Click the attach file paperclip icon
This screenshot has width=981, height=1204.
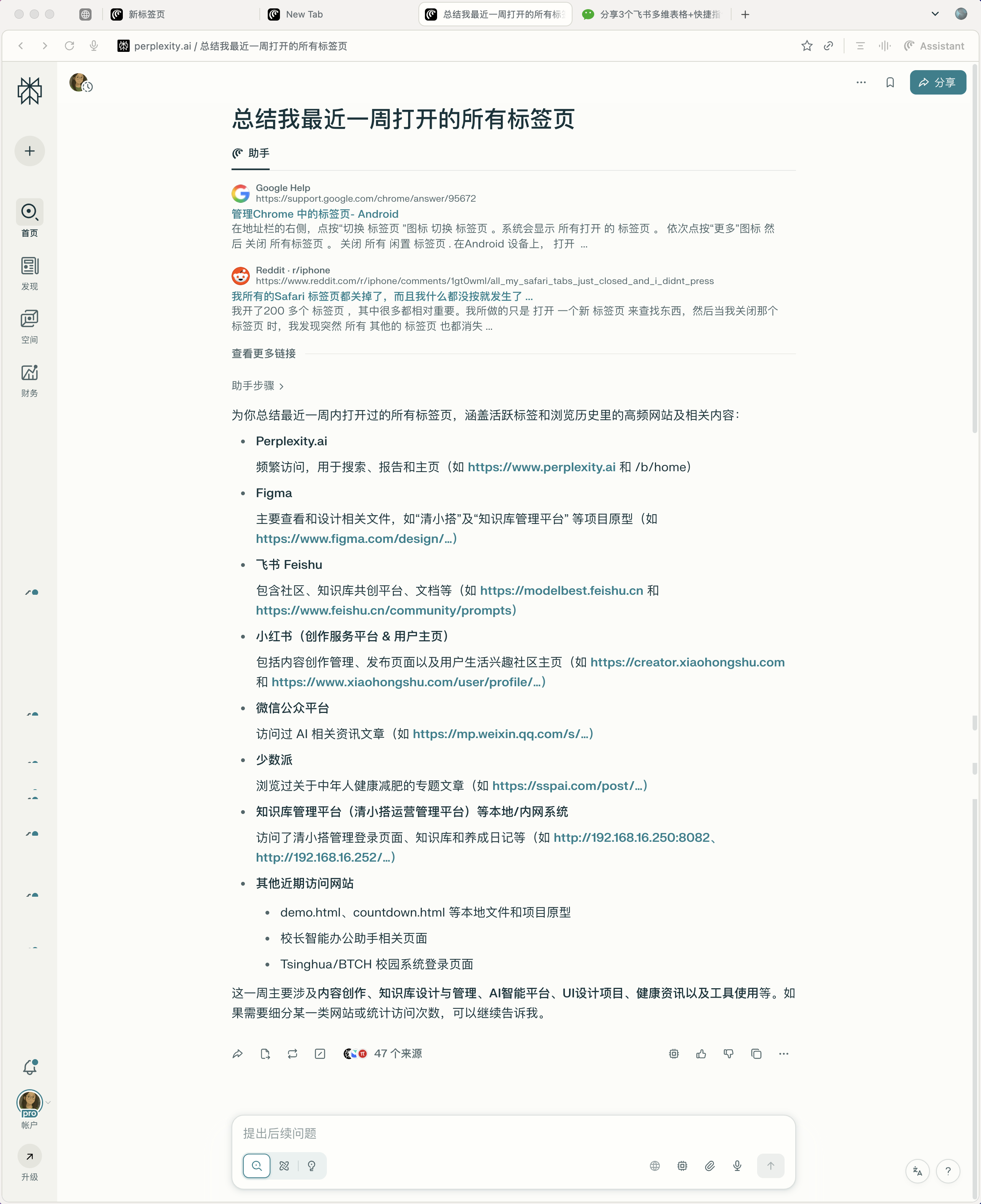710,1165
